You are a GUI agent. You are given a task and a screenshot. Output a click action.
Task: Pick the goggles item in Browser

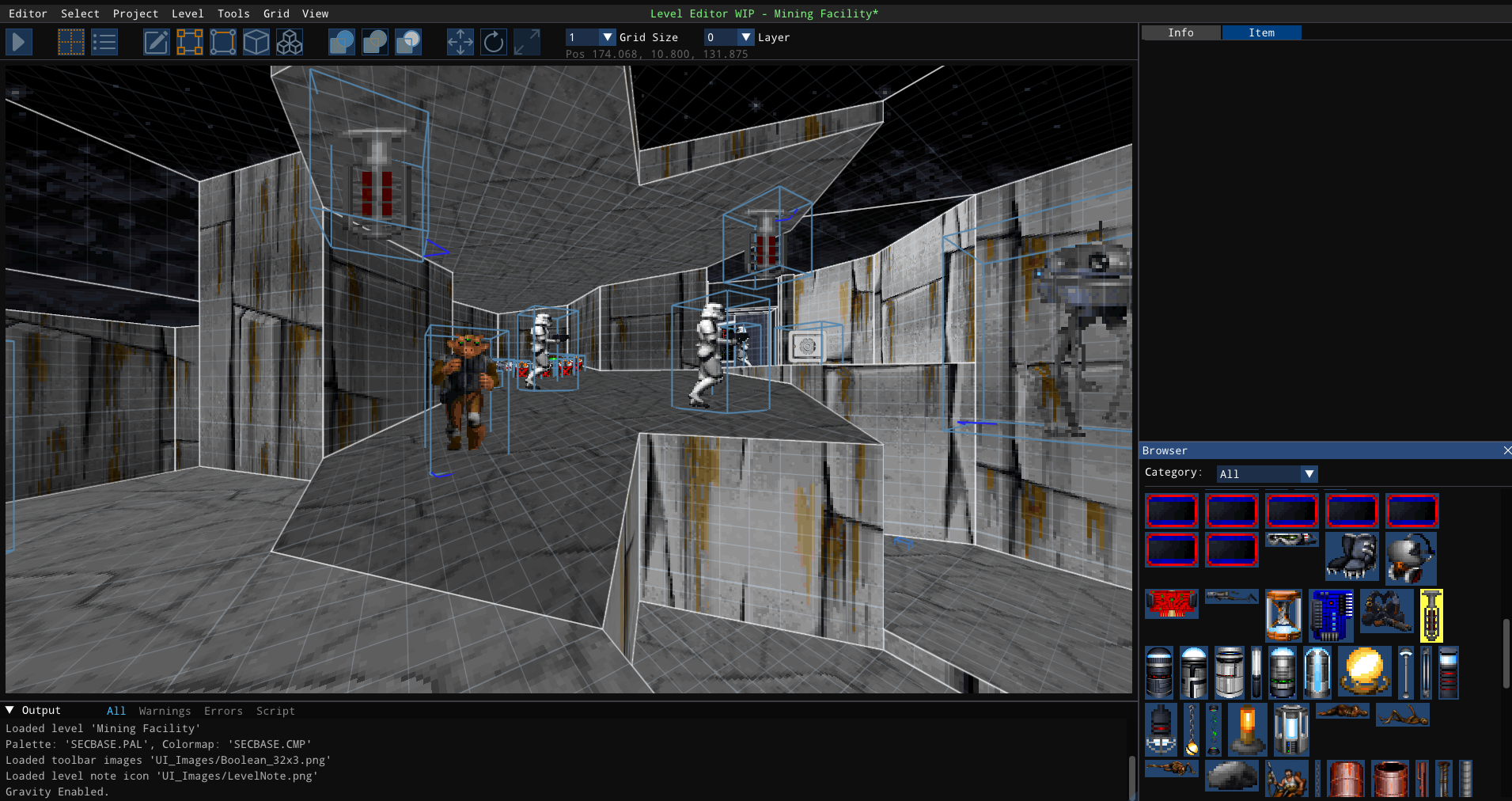[x=1292, y=540]
